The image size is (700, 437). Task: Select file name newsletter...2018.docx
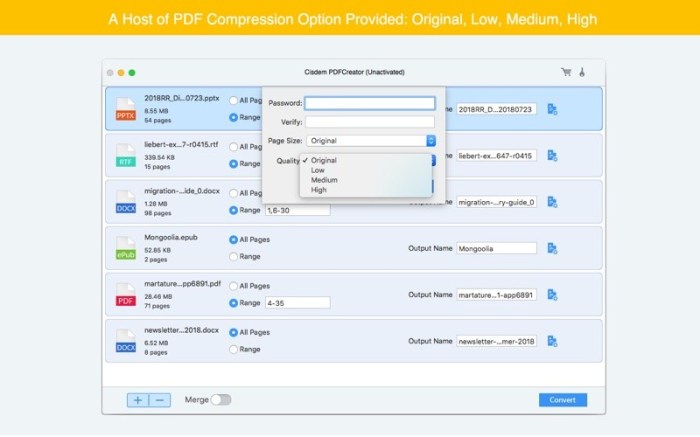(181, 330)
